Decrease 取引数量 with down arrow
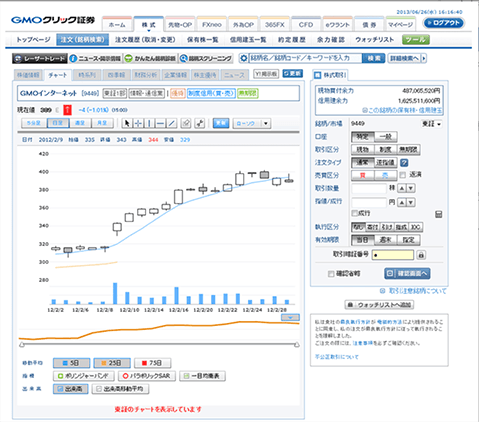The height and width of the screenshot is (422, 479). (411, 188)
